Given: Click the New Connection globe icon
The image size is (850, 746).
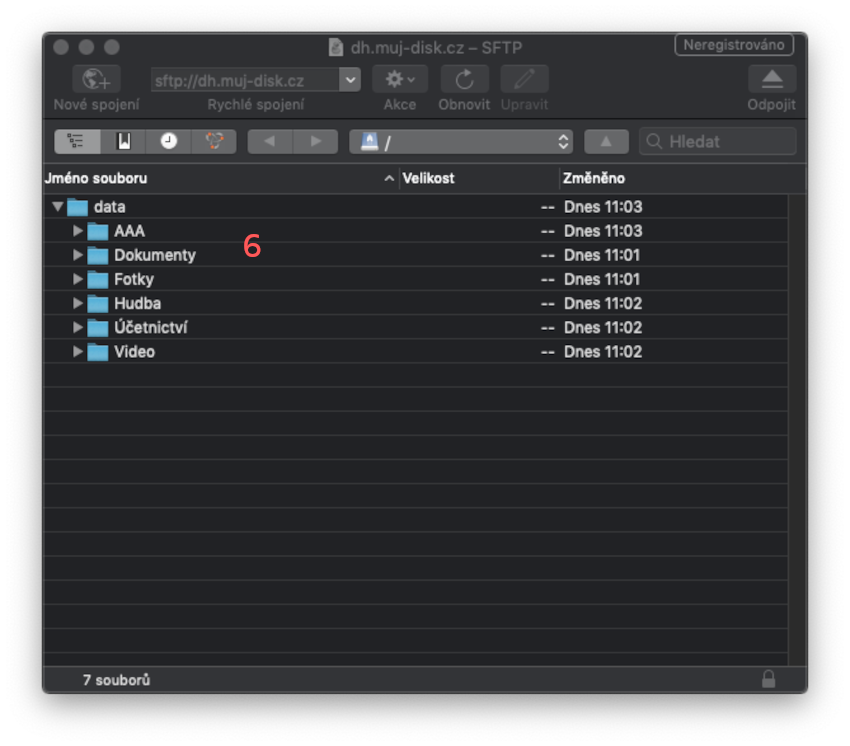Looking at the screenshot, I should pyautogui.click(x=96, y=80).
